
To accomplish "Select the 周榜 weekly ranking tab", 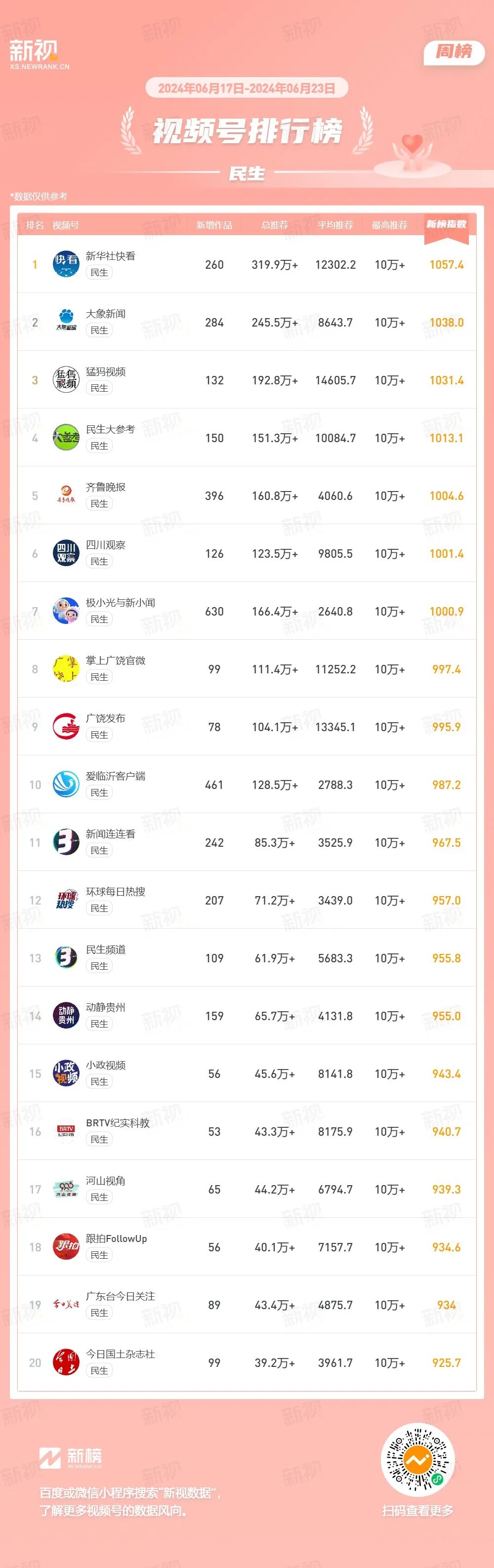I will pyautogui.click(x=454, y=52).
